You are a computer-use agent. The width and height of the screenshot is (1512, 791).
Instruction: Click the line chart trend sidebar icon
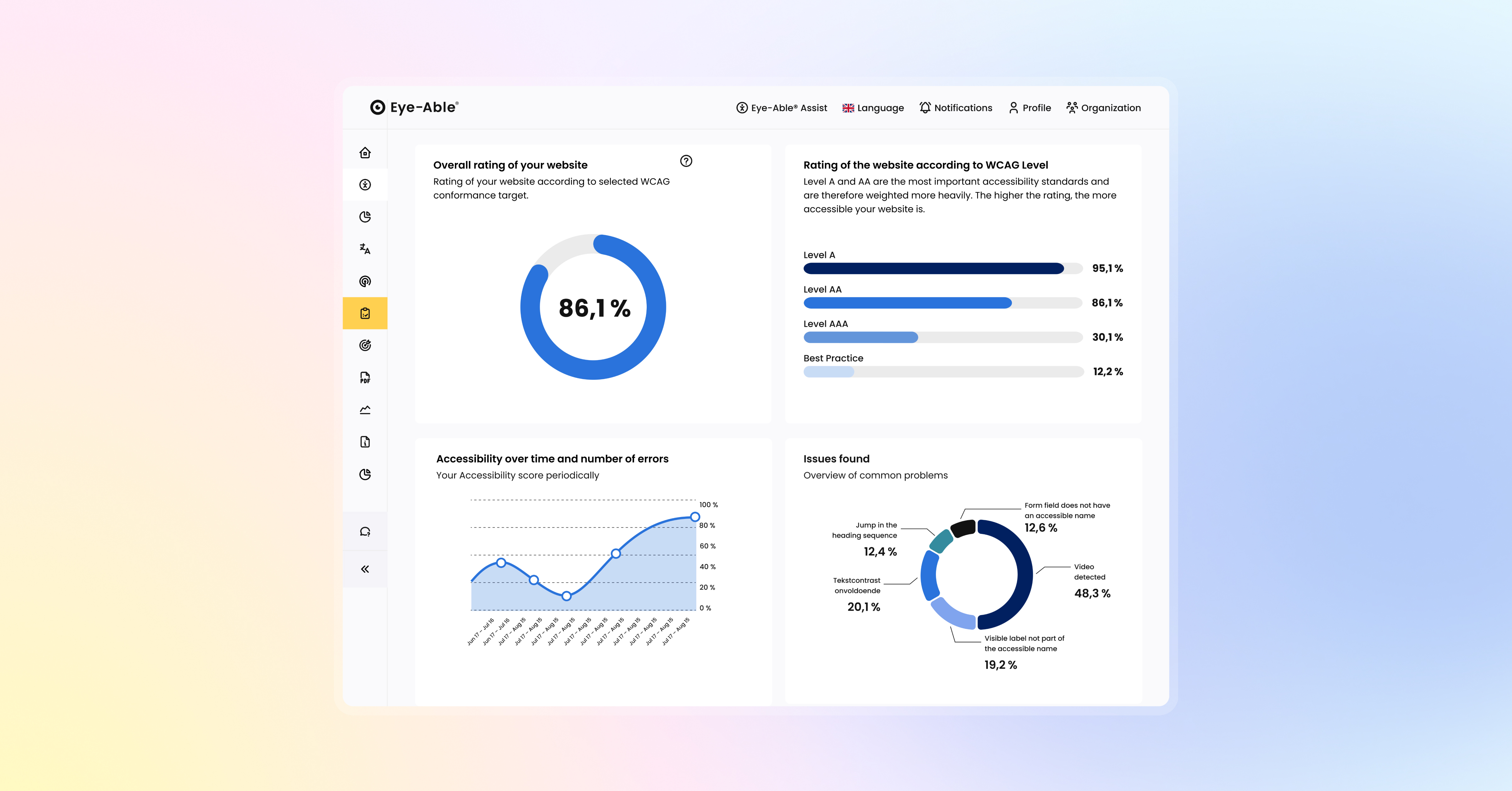tap(365, 410)
